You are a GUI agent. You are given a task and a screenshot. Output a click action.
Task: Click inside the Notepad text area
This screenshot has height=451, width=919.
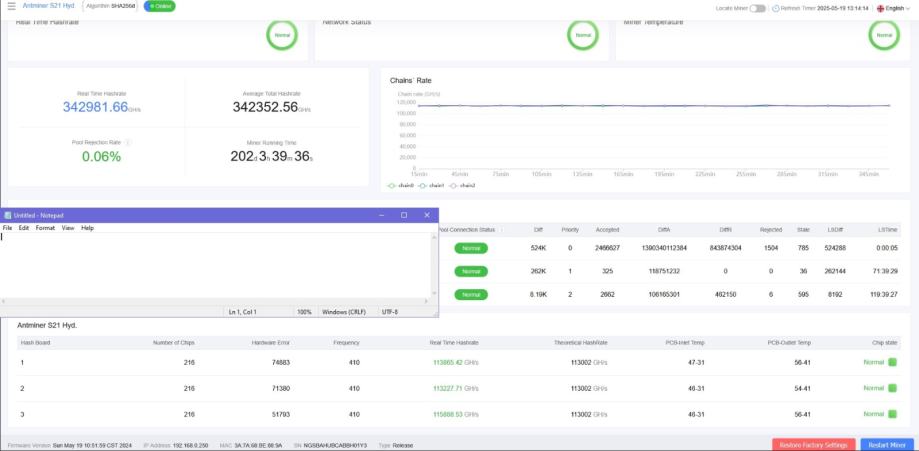tap(216, 265)
